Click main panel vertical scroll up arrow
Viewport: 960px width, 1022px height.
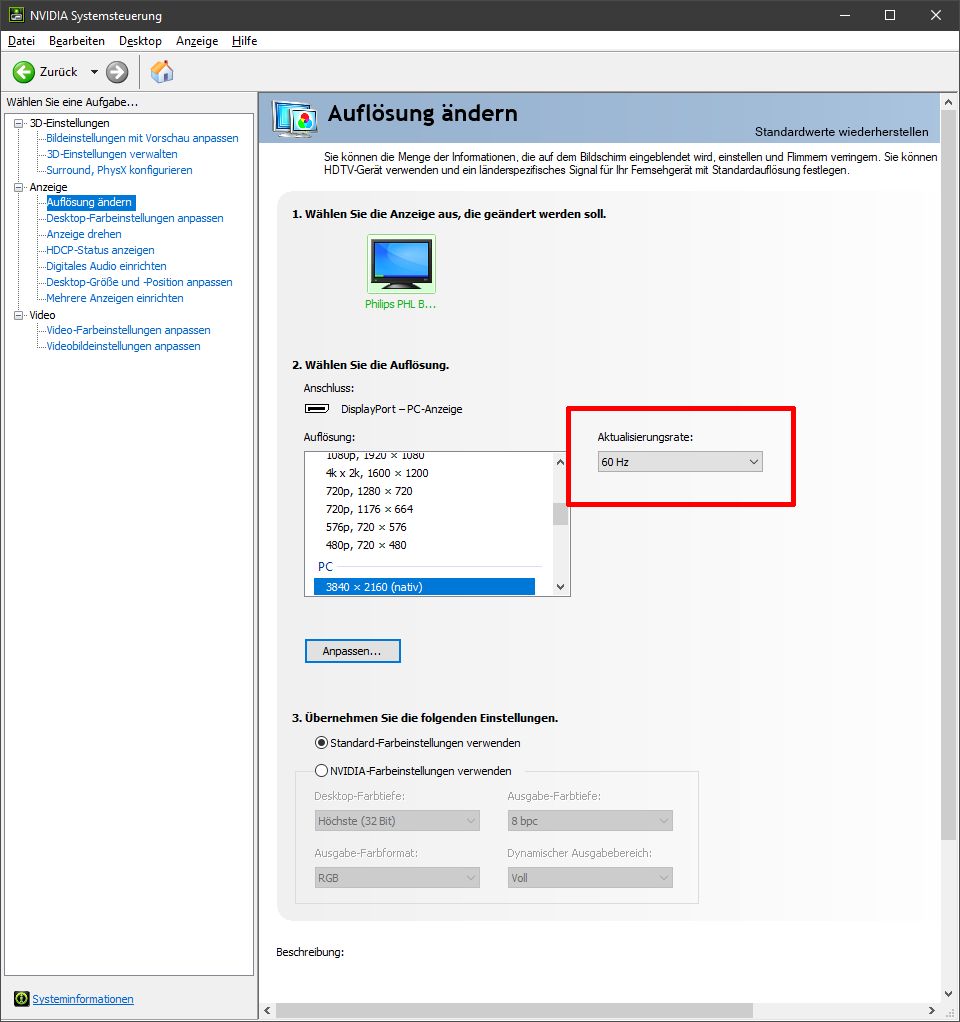click(948, 102)
